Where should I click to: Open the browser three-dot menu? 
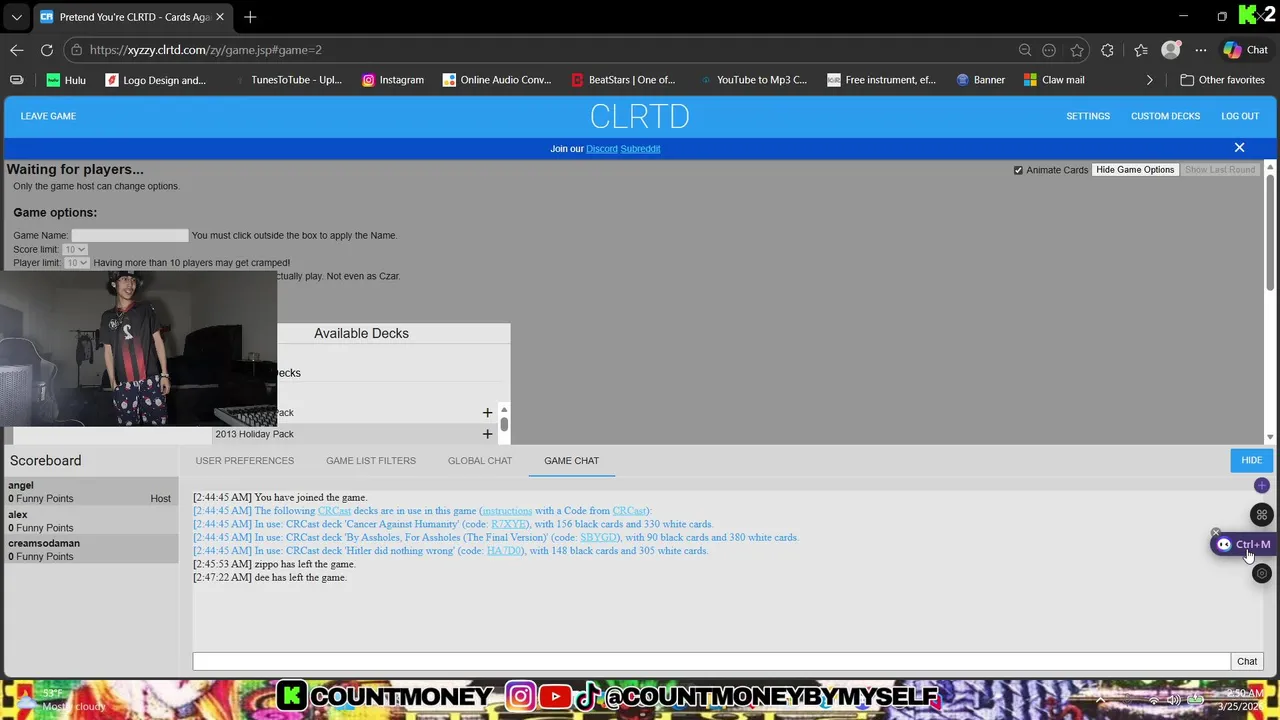[x=1201, y=50]
